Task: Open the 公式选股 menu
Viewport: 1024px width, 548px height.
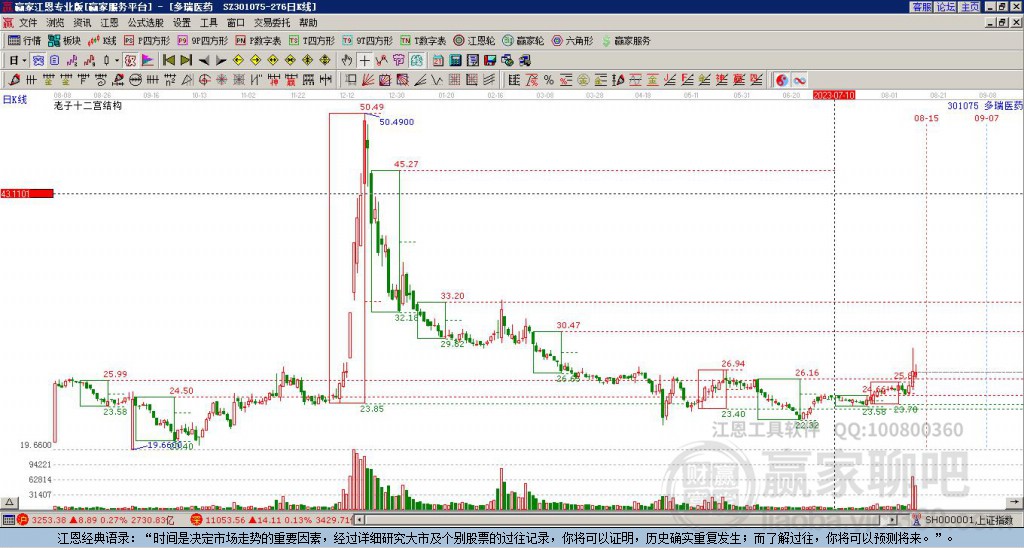Action: tap(146, 23)
